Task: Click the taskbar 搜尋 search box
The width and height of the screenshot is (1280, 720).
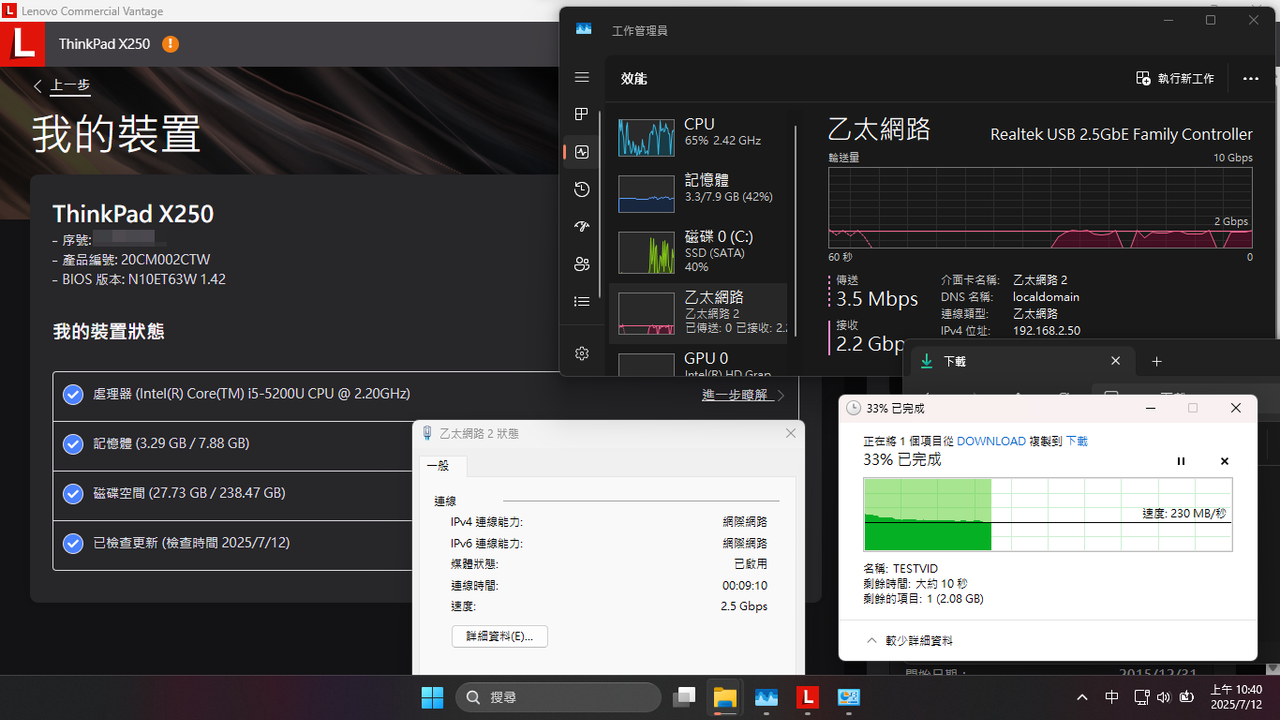Action: coord(558,697)
